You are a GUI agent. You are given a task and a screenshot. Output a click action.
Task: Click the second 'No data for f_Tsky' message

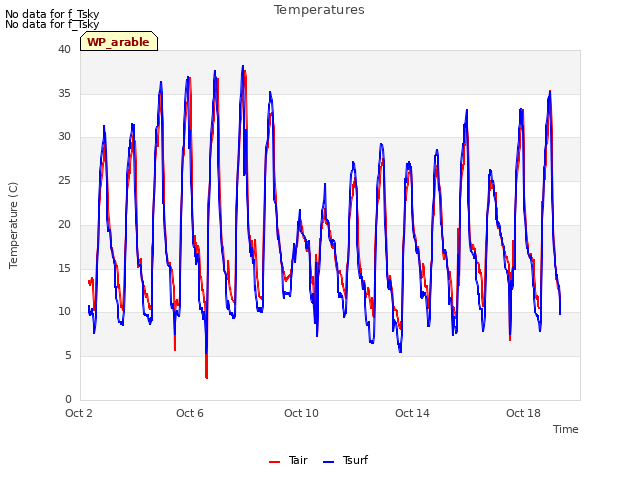pos(52,24)
